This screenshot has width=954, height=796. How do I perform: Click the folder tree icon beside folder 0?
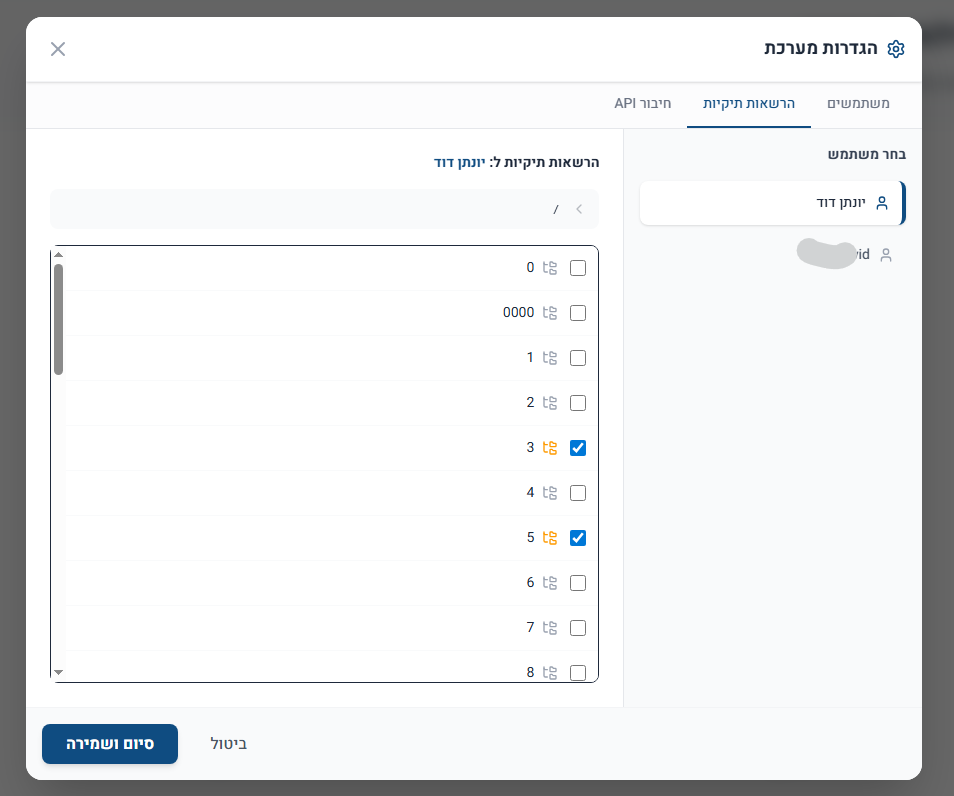pos(549,268)
